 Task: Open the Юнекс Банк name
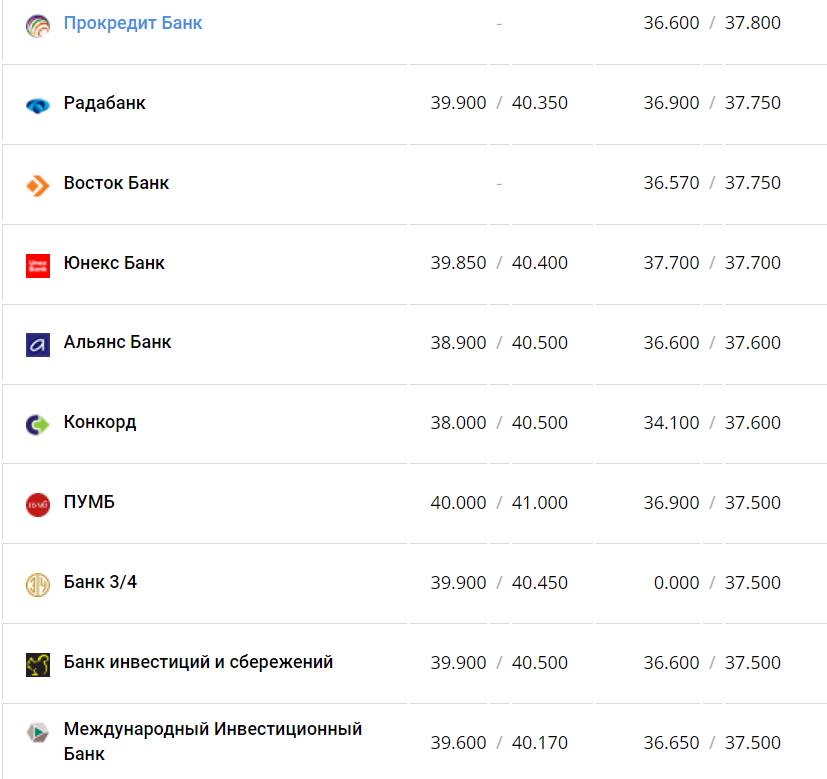pos(114,262)
